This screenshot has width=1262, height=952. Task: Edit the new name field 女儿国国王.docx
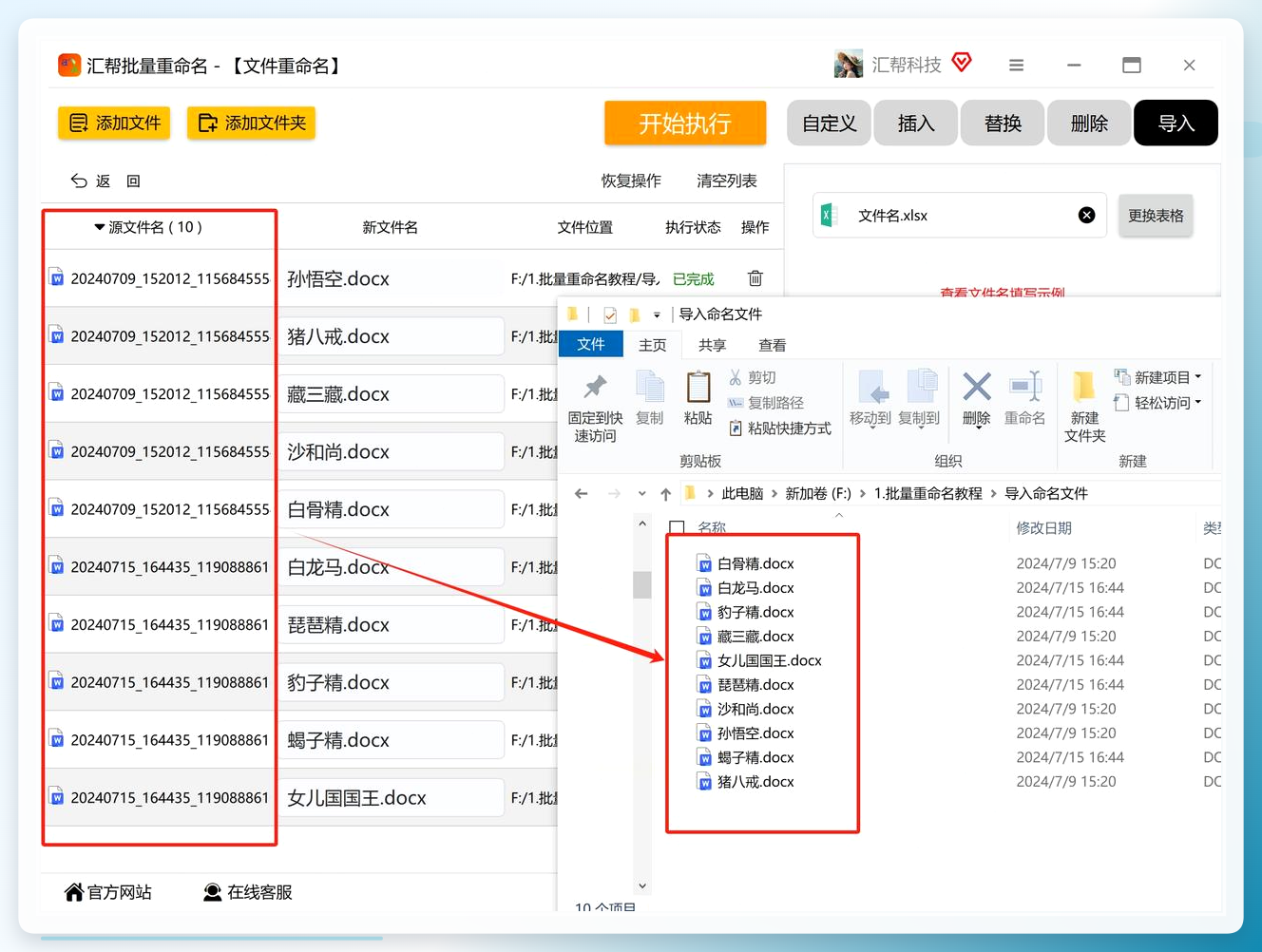tap(391, 798)
